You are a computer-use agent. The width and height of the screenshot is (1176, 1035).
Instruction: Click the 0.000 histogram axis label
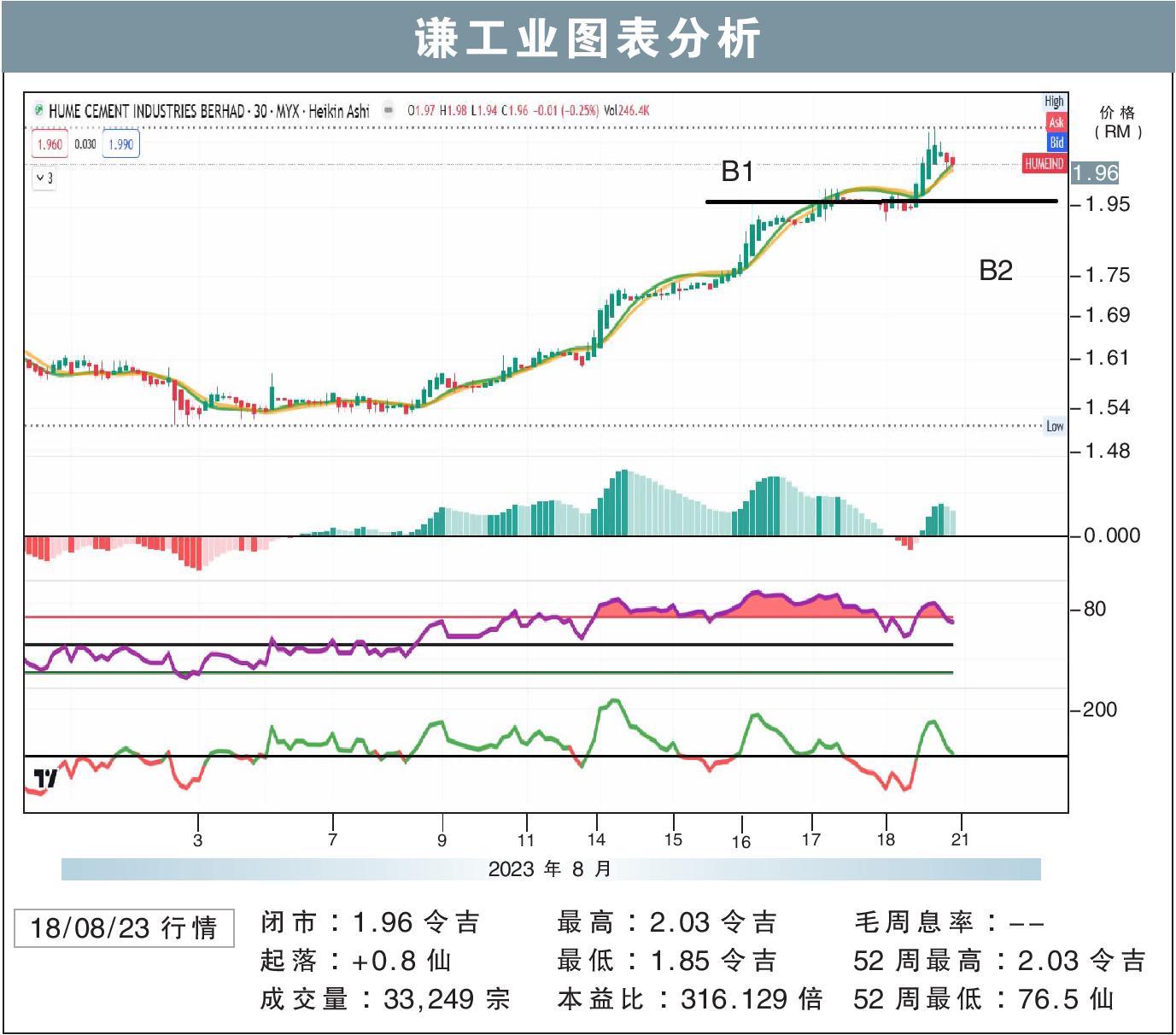point(1111,535)
